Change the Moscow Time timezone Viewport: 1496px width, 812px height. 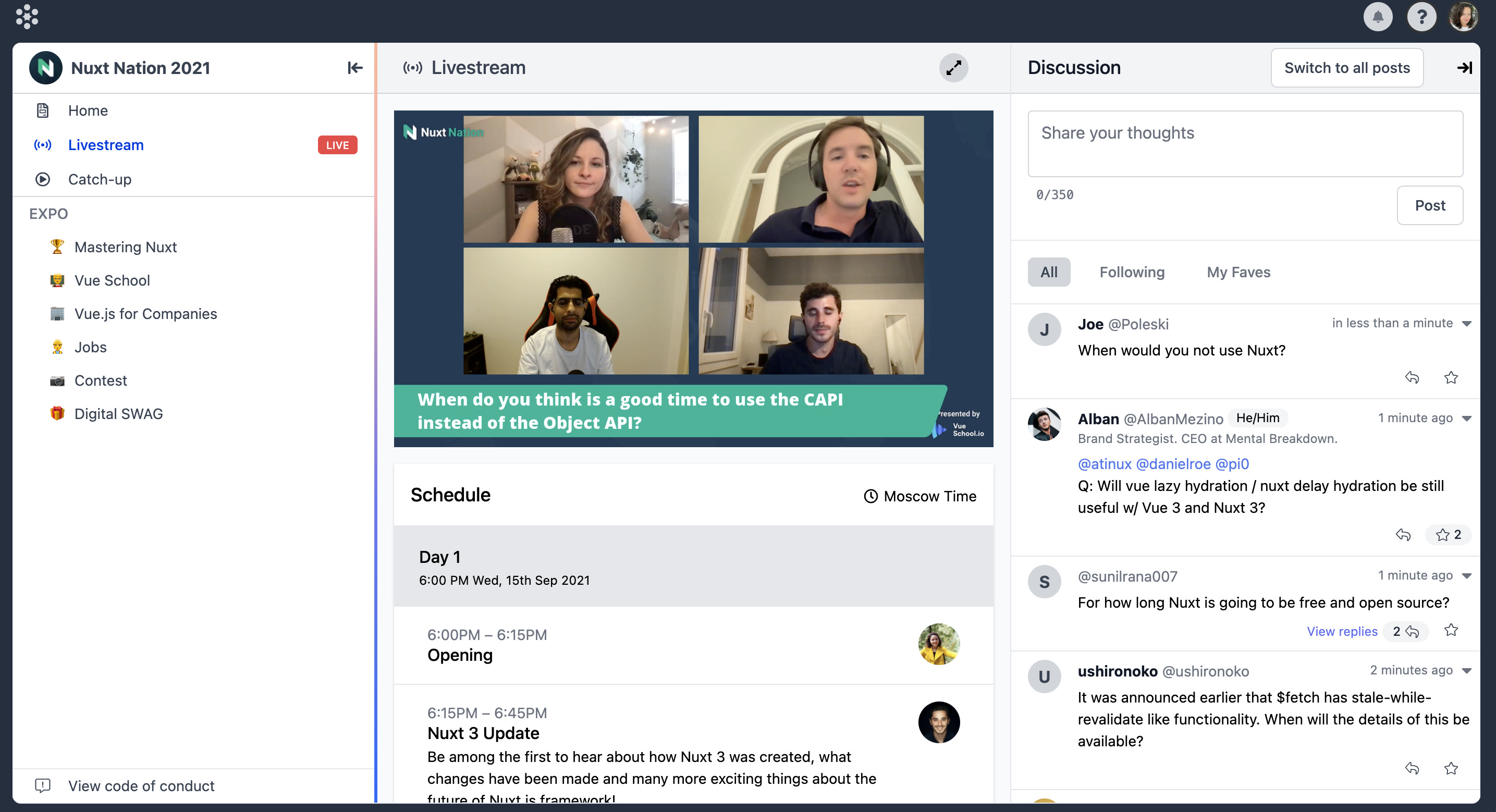coord(919,496)
